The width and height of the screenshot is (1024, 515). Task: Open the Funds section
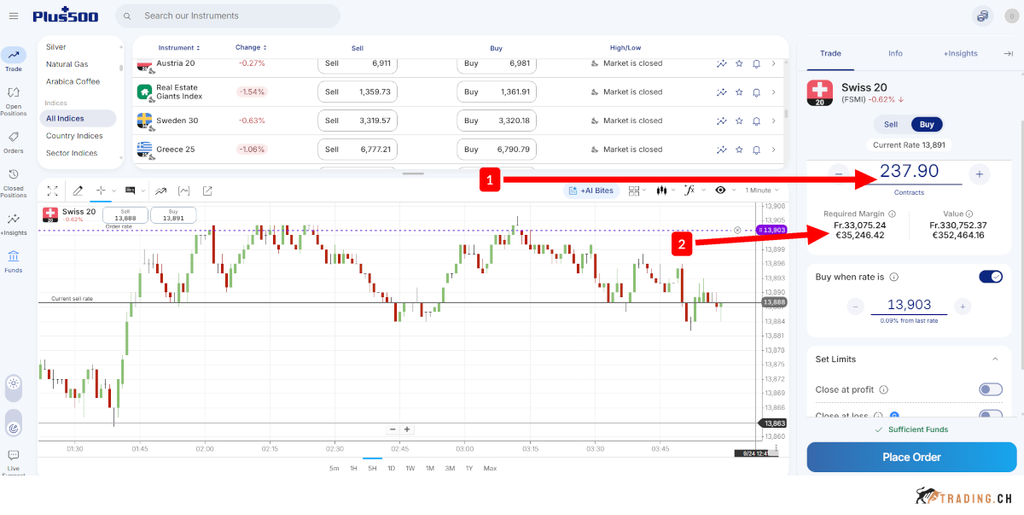14,260
